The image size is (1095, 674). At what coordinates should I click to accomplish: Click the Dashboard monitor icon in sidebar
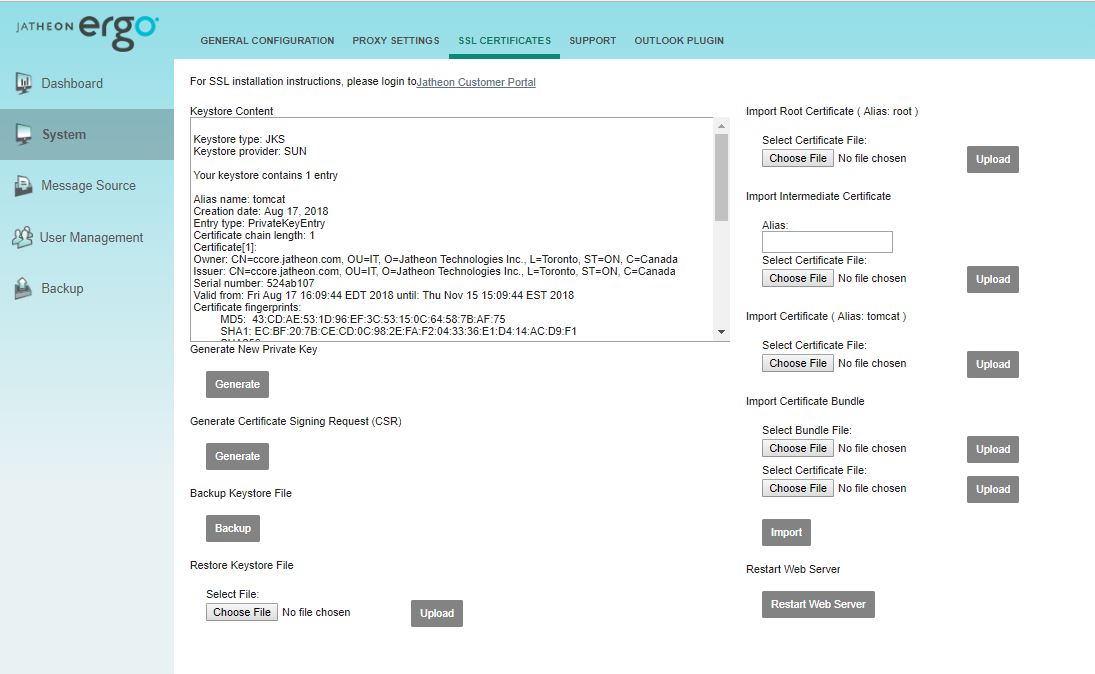23,83
